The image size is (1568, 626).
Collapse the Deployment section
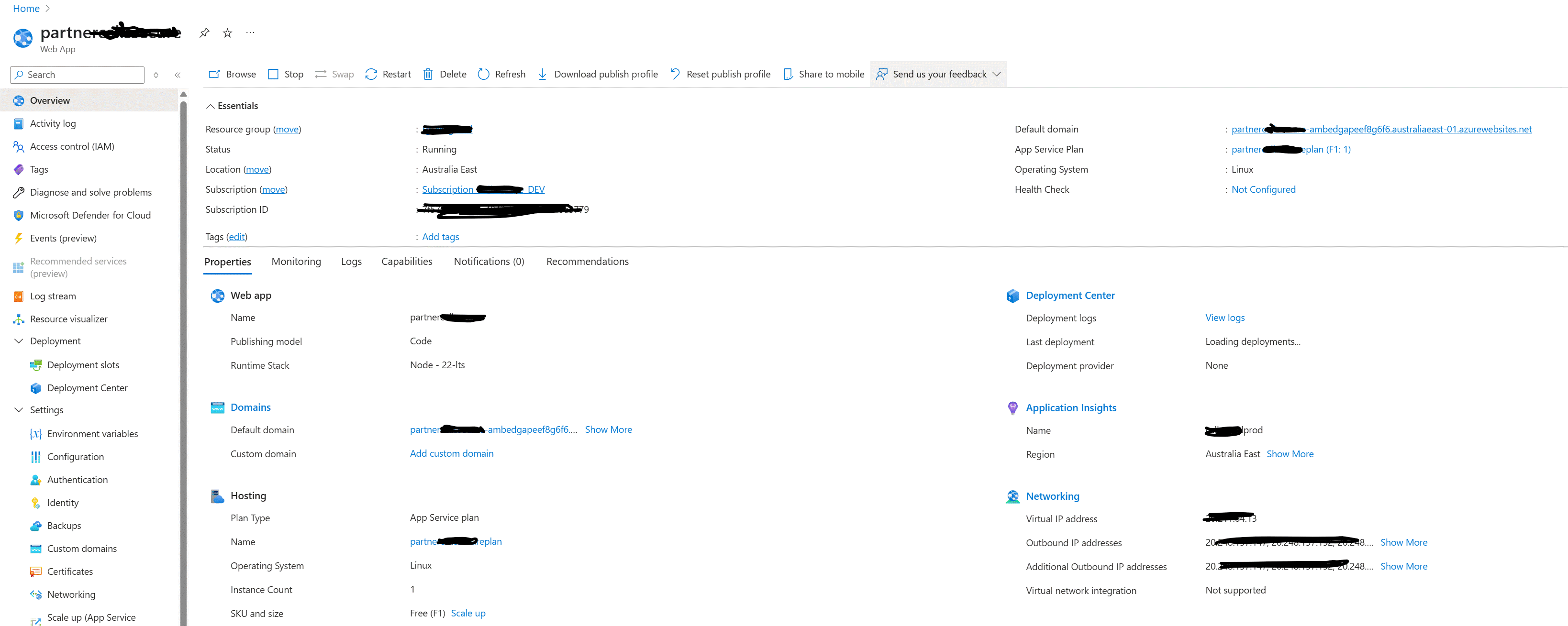click(18, 341)
